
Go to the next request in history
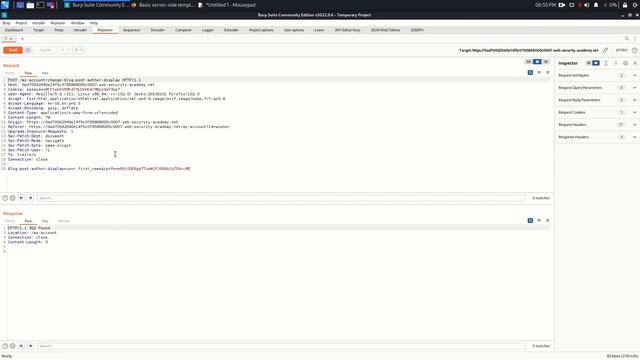point(76,50)
